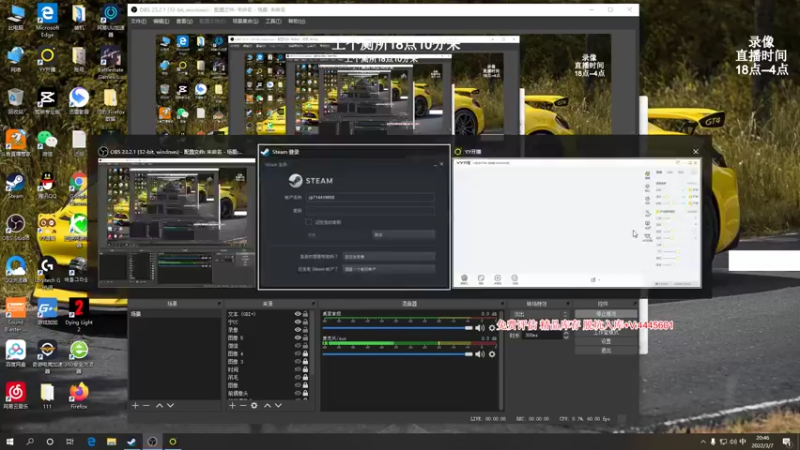Move source up in sources list
Screen dimensions: 800x450
(267, 405)
